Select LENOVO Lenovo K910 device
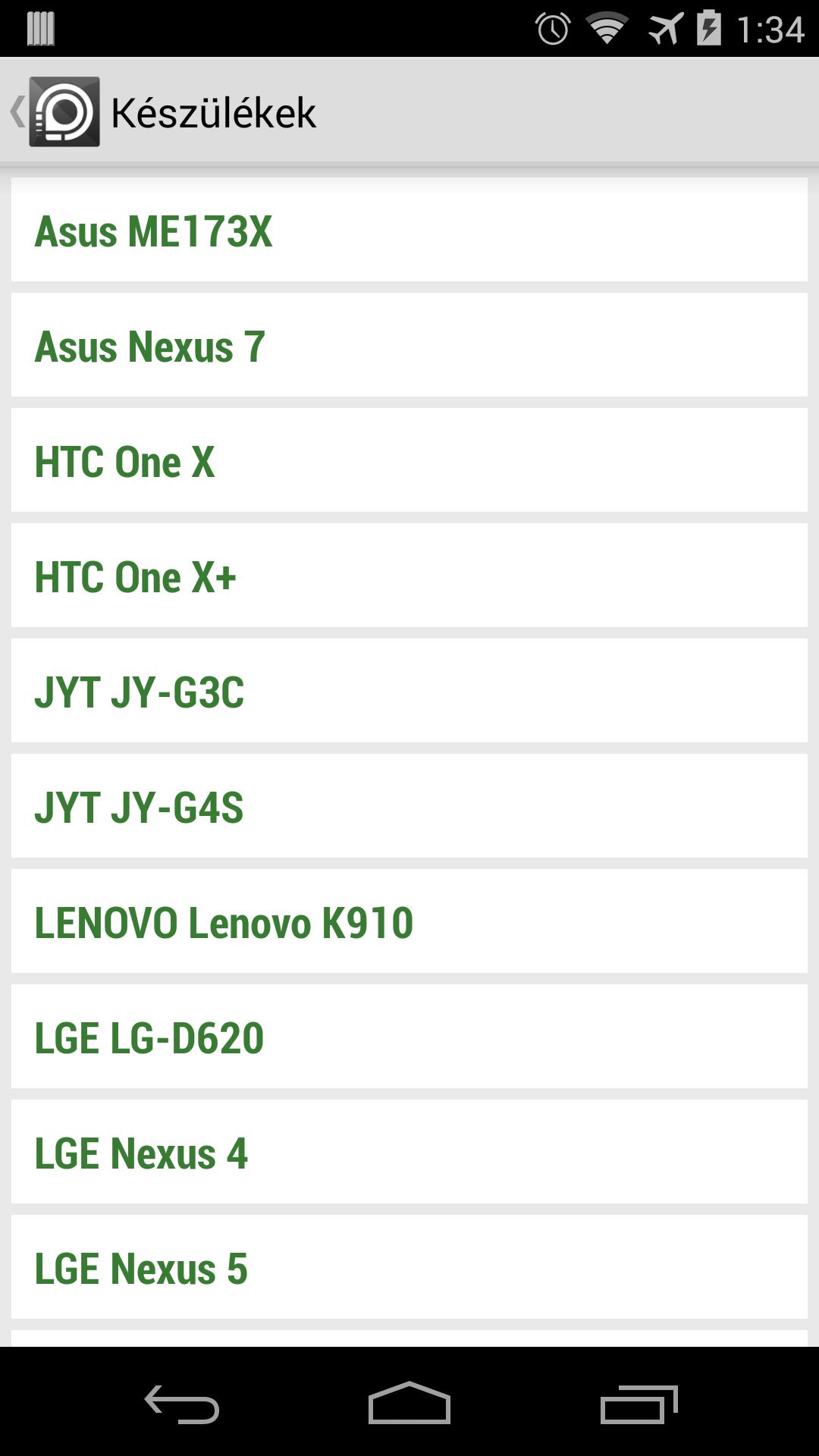Image resolution: width=819 pixels, height=1456 pixels. pos(409,921)
